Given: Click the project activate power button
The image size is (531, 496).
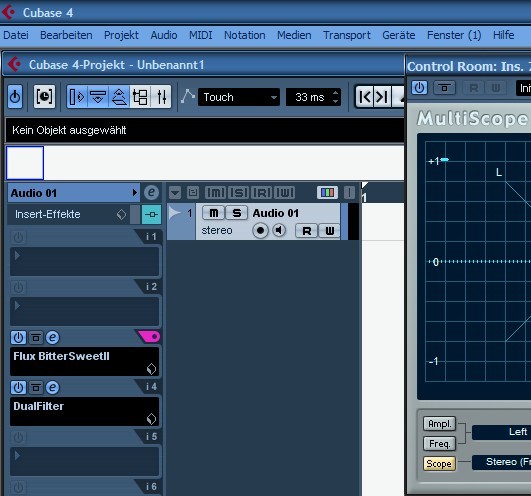Looking at the screenshot, I should pos(15,97).
